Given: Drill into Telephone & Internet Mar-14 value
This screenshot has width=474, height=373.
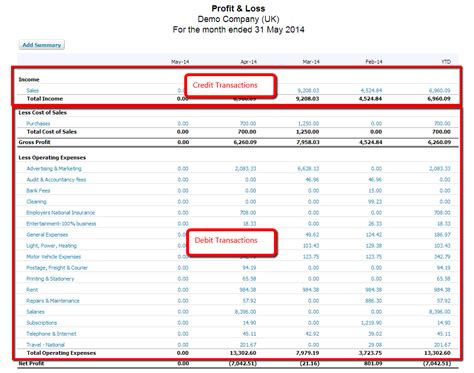Looking at the screenshot, I should [312, 334].
